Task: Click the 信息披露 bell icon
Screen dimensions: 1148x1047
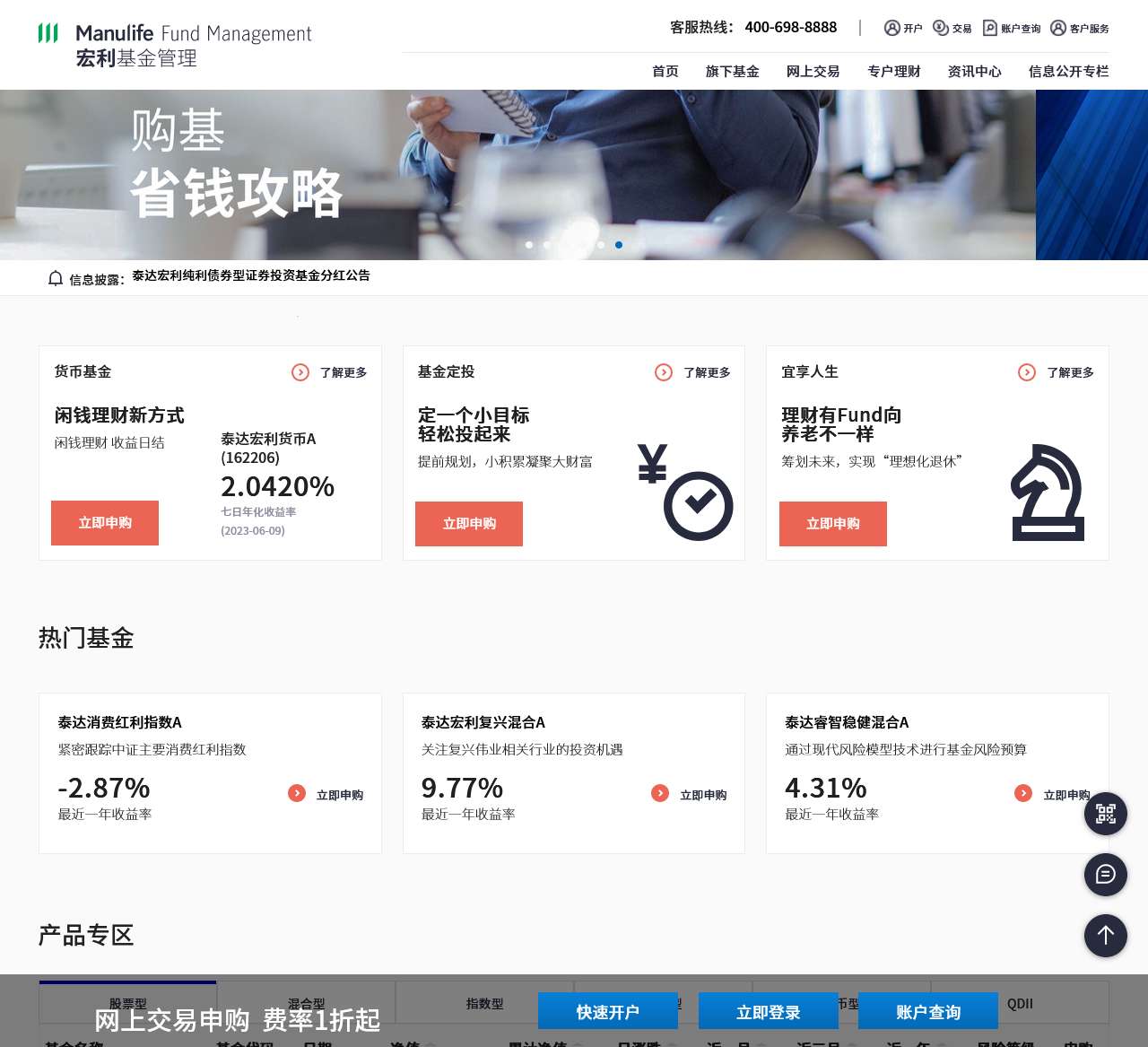Action: tap(56, 278)
